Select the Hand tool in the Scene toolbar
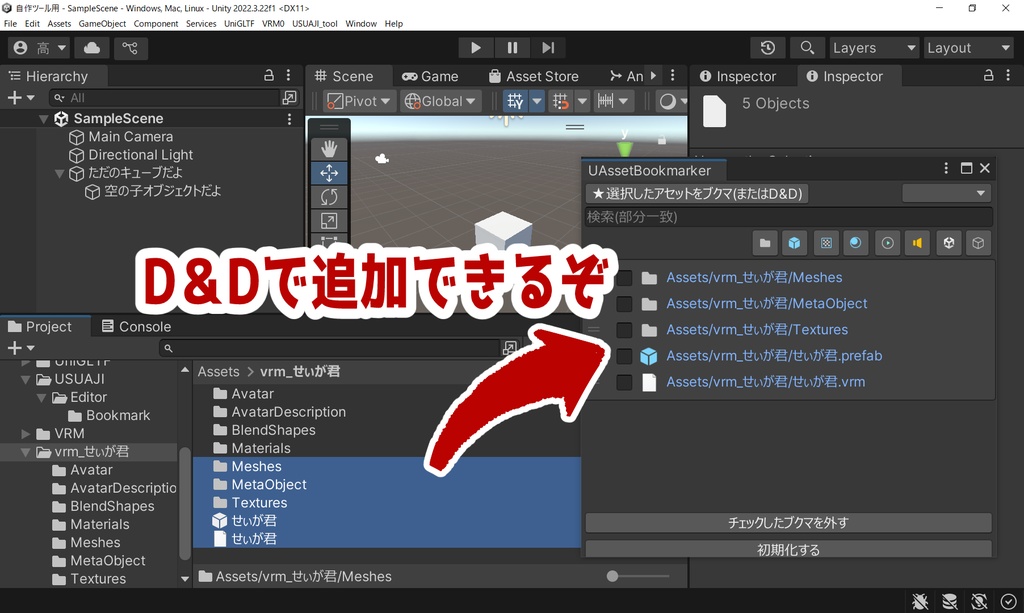 click(x=330, y=147)
